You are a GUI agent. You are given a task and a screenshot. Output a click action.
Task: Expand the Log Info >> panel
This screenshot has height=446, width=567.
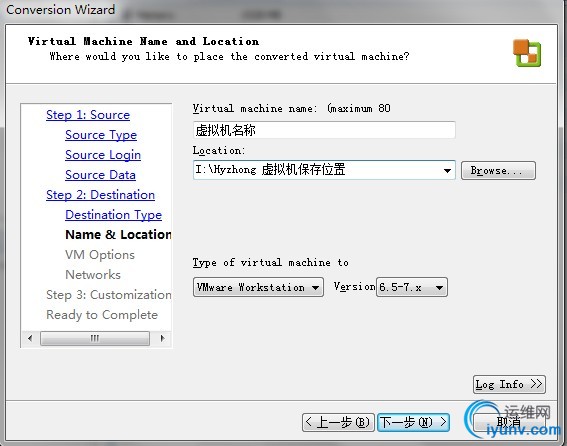[509, 384]
